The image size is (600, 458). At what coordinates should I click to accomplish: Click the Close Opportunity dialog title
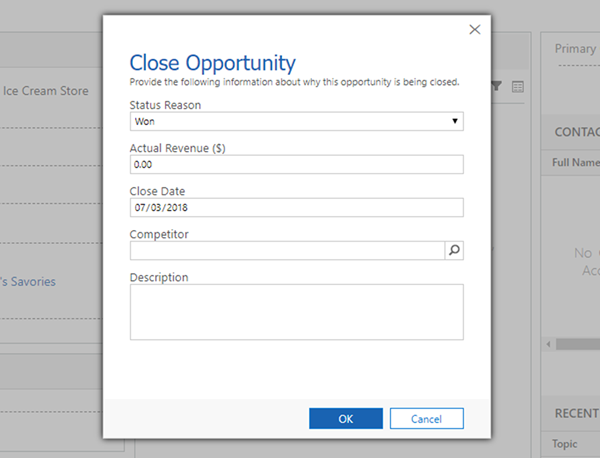click(213, 63)
